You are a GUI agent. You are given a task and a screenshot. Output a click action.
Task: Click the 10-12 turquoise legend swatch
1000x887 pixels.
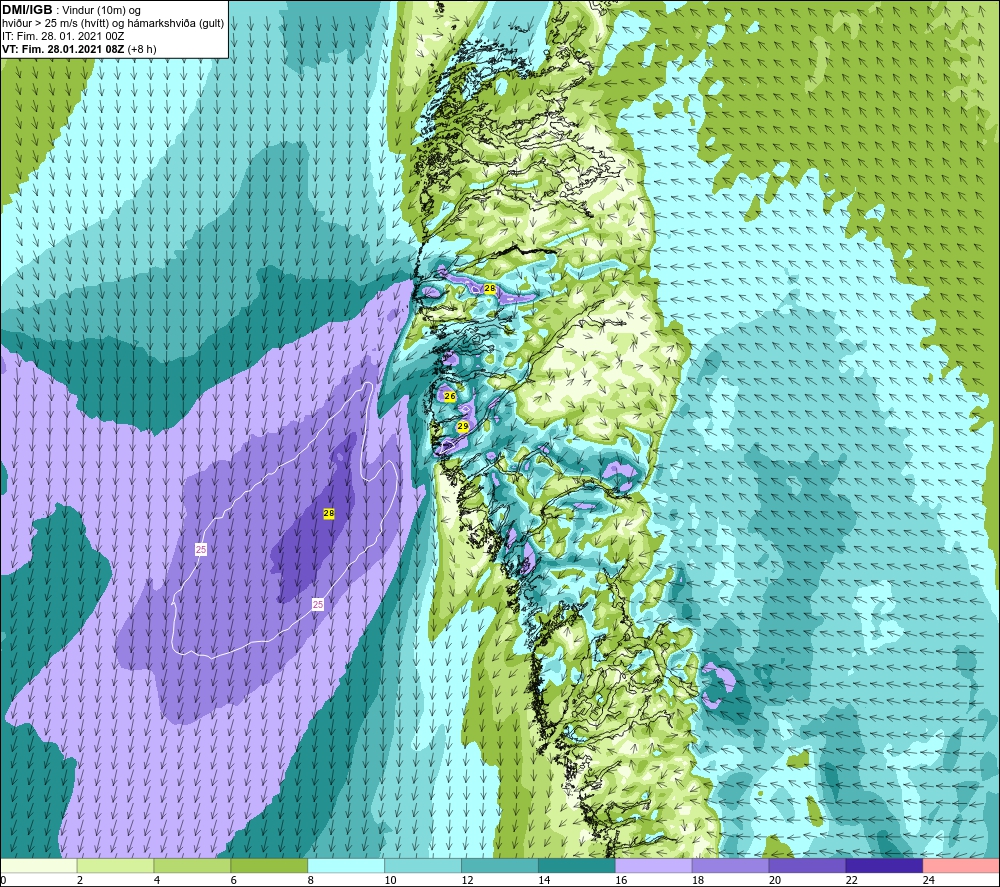(423, 865)
